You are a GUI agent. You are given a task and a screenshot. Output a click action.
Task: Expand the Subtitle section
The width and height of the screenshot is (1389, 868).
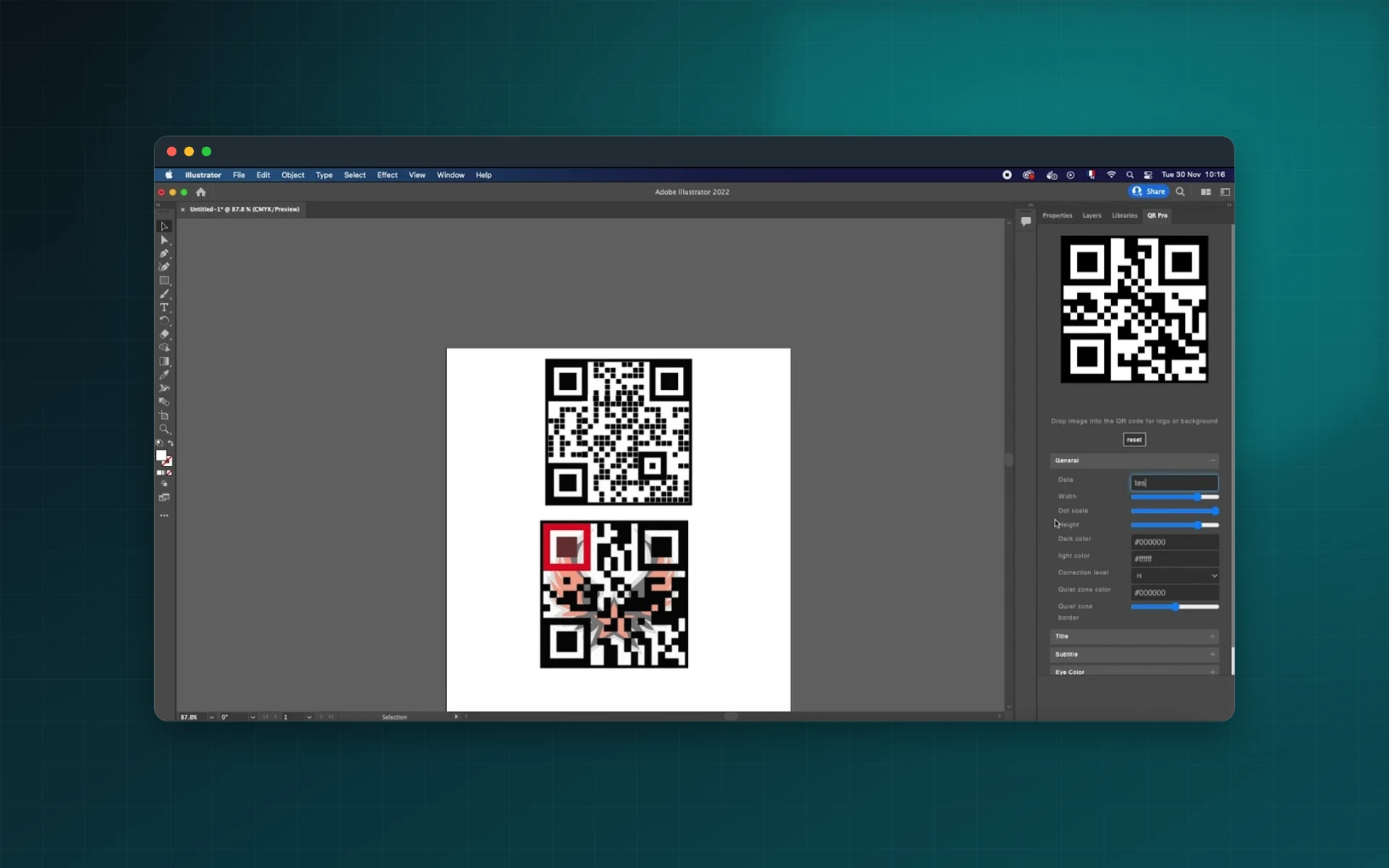coord(1134,655)
